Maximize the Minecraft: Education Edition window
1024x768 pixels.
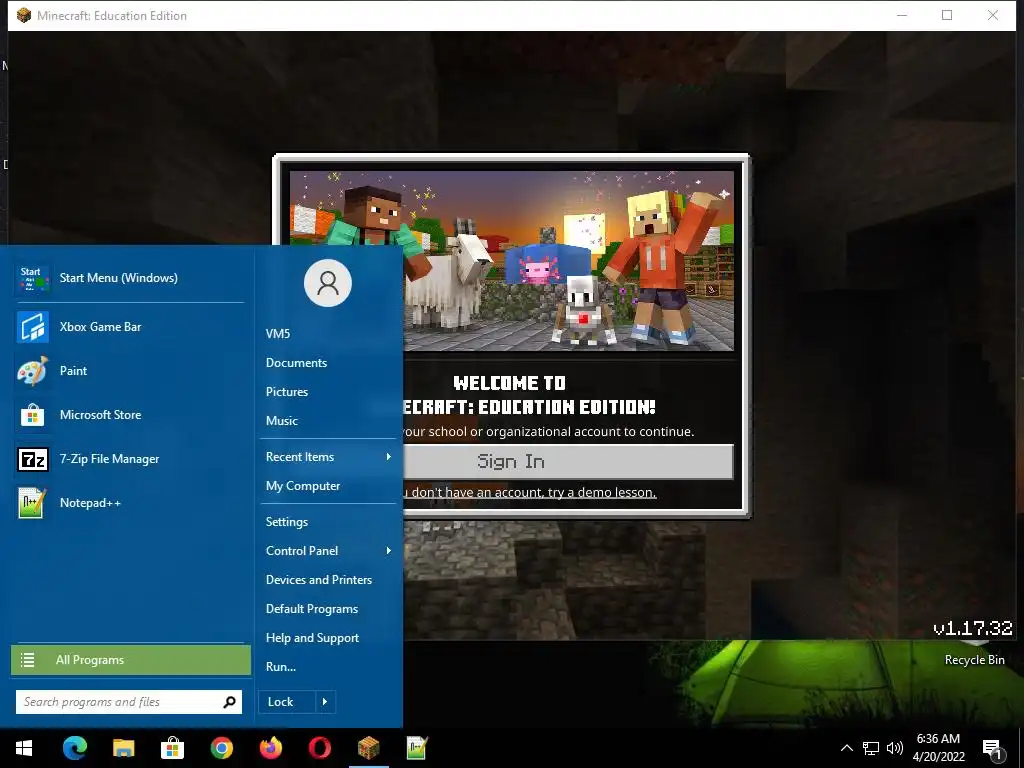[947, 15]
